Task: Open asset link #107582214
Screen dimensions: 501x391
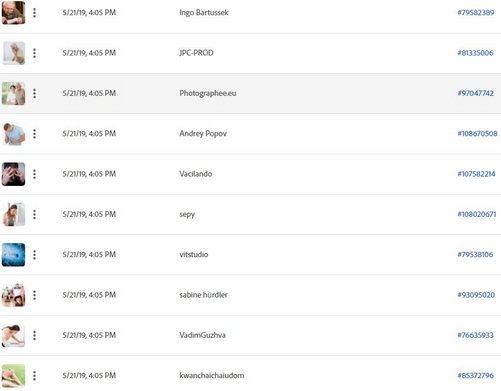Action: pyautogui.click(x=476, y=174)
